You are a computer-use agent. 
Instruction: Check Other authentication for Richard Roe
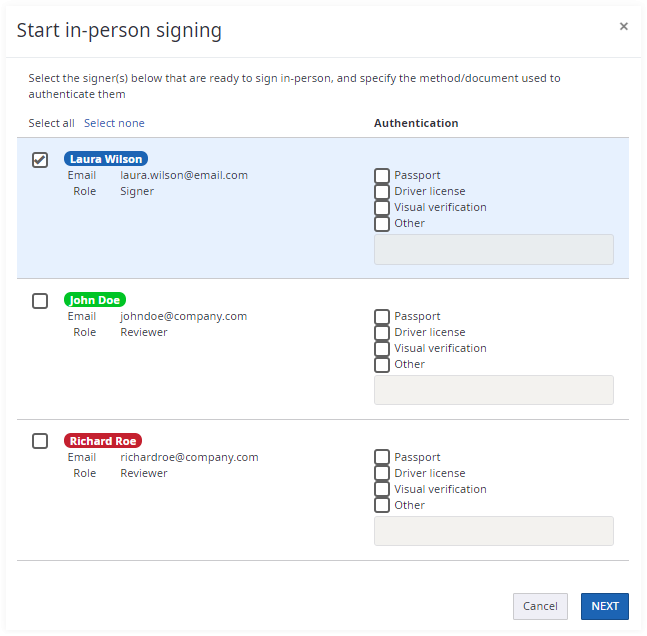[382, 506]
